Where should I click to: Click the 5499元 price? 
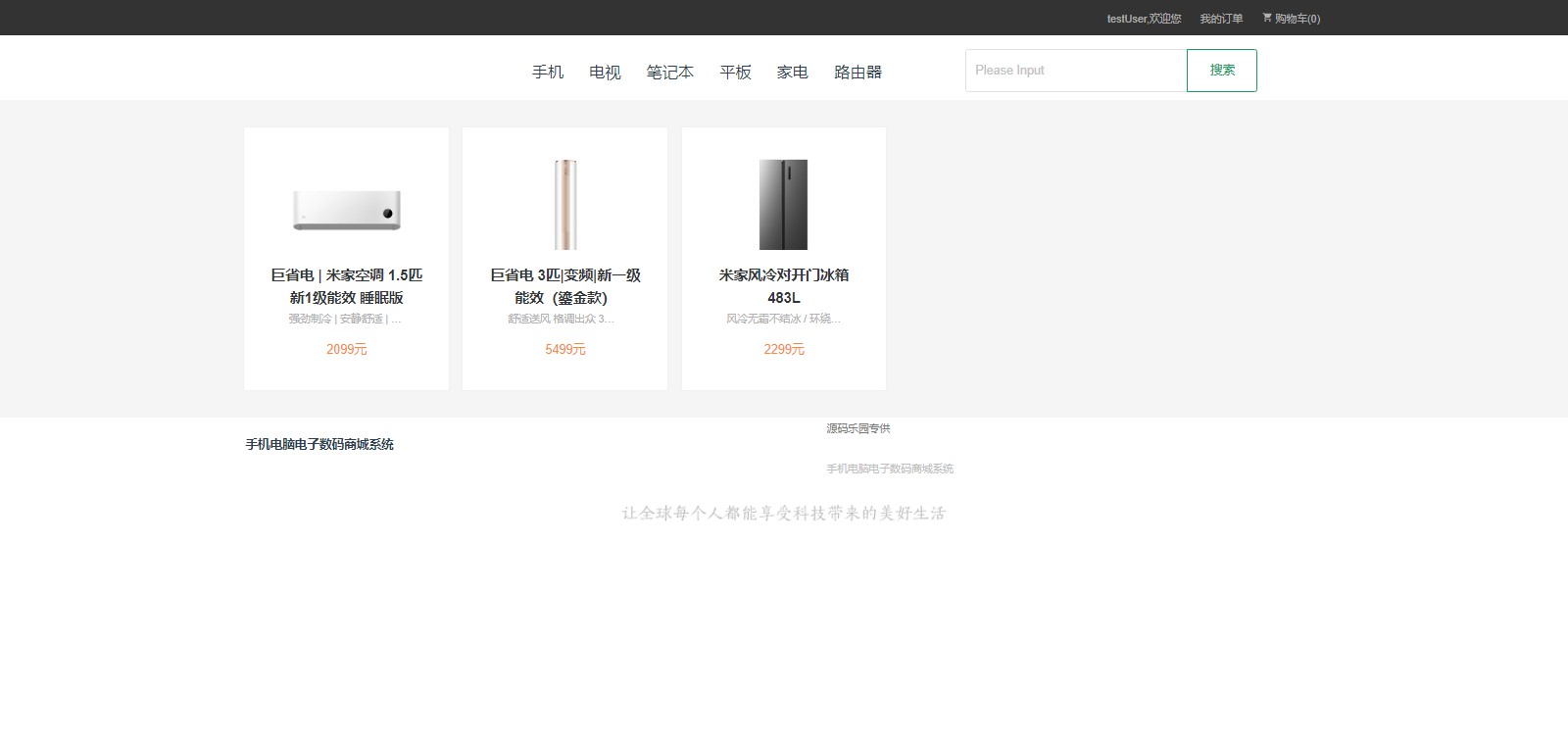point(565,349)
